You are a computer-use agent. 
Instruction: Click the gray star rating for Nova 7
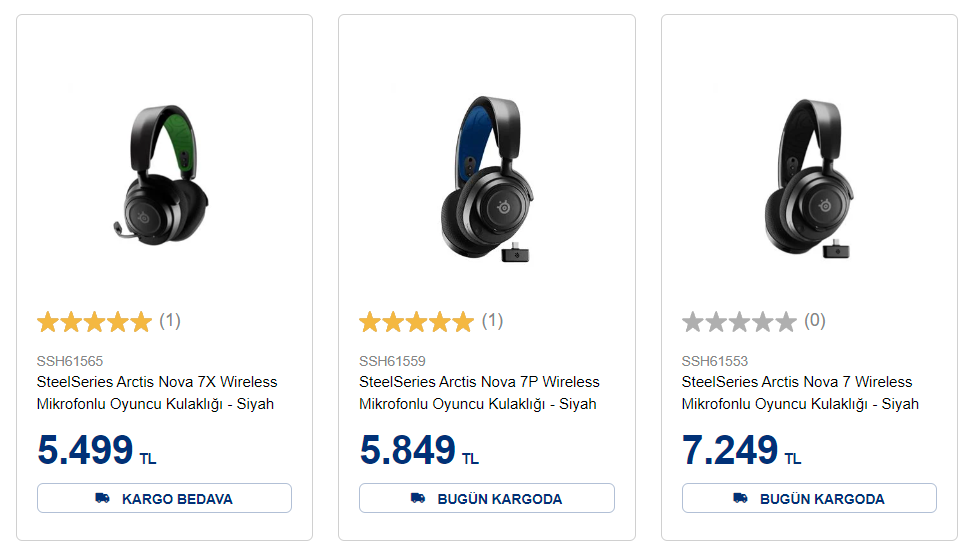click(739, 322)
